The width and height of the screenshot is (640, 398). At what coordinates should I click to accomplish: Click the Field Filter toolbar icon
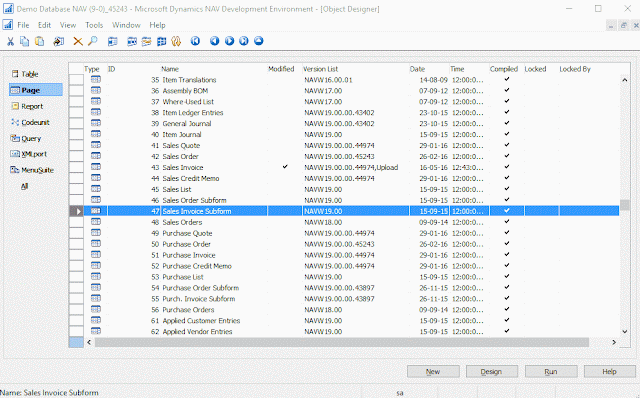pos(132,41)
